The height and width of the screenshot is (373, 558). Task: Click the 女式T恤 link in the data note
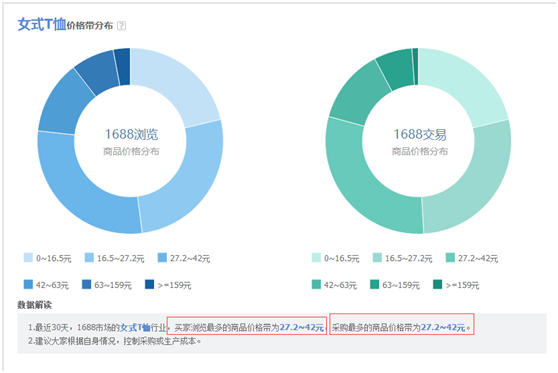pyautogui.click(x=135, y=327)
